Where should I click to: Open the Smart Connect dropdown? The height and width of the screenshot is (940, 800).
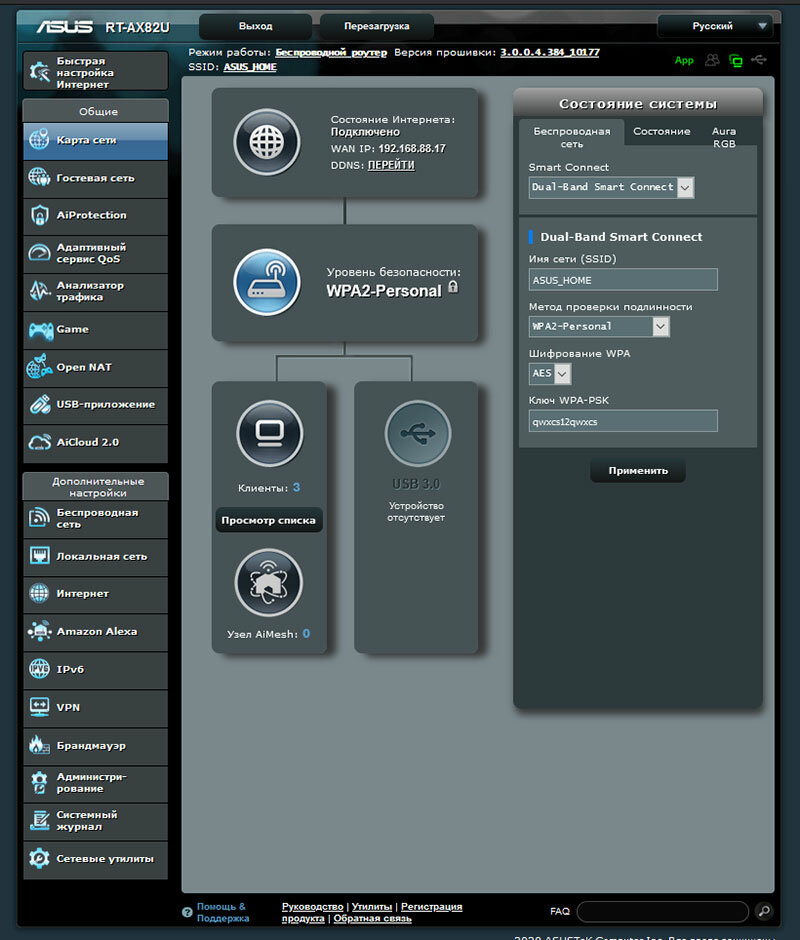[611, 187]
